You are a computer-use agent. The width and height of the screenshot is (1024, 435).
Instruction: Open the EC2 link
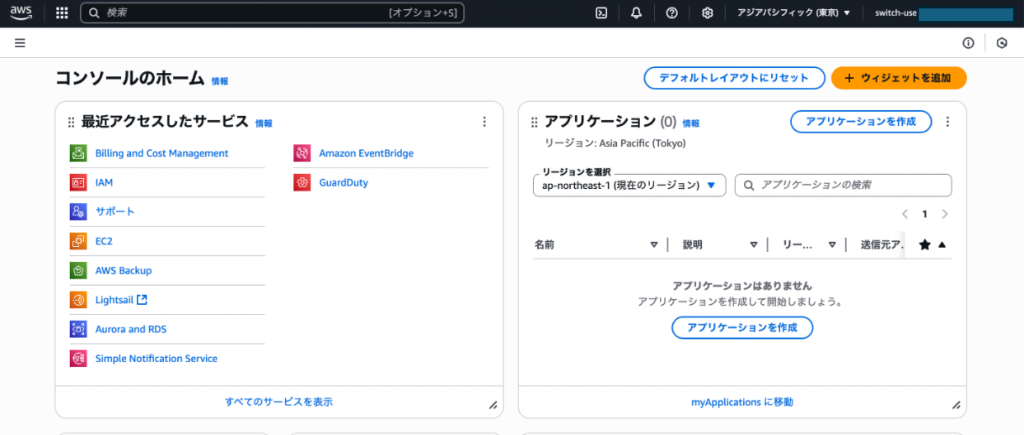click(104, 241)
